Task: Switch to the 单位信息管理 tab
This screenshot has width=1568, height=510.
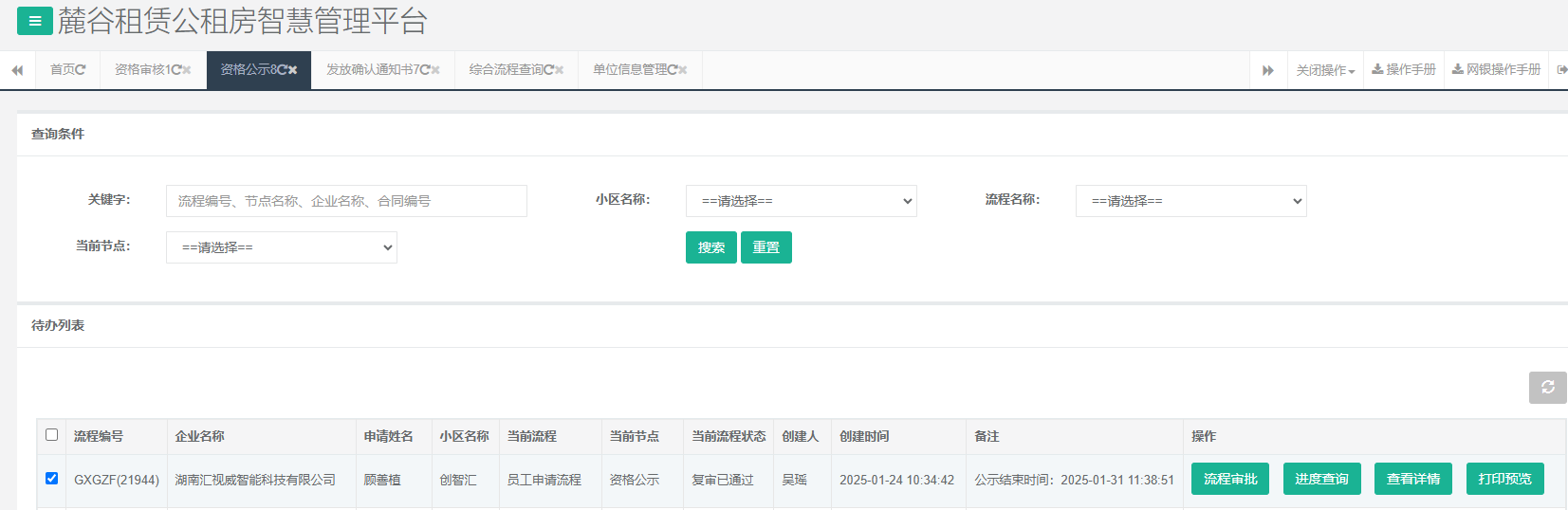Action: point(633,69)
